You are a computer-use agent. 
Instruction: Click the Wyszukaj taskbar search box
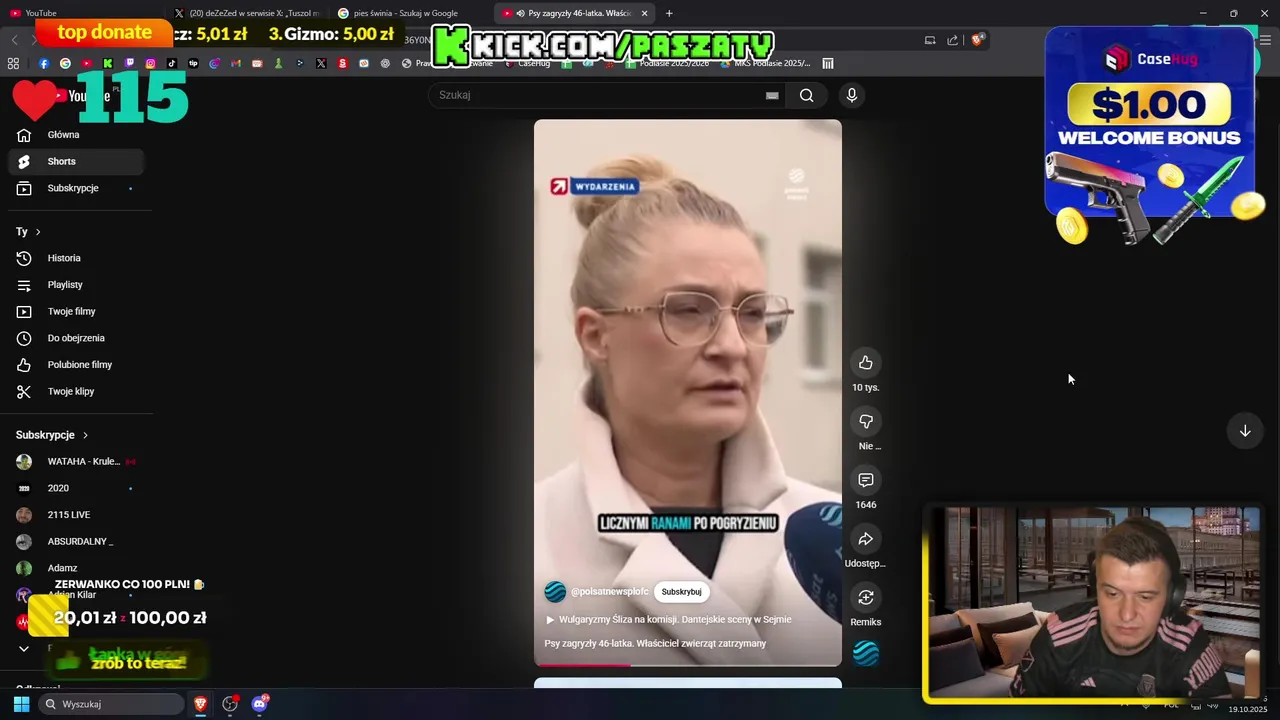pyautogui.click(x=110, y=704)
